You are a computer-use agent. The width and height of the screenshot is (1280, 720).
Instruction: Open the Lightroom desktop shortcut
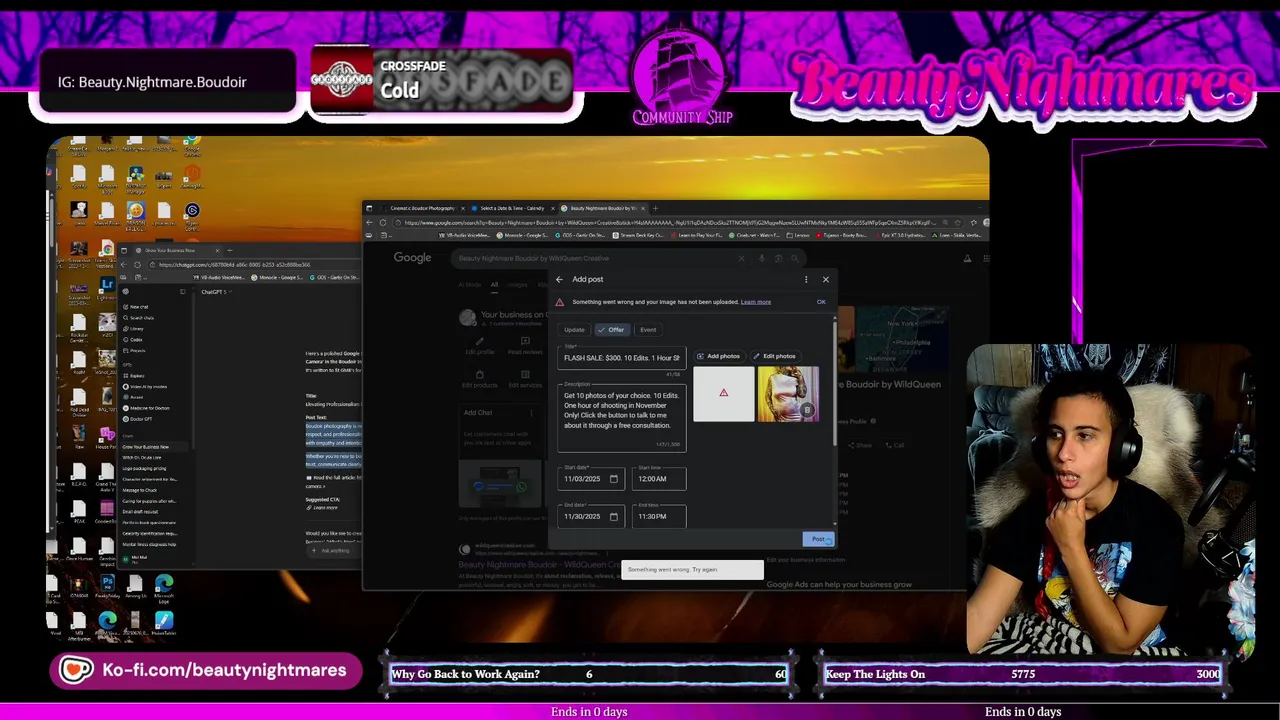pyautogui.click(x=107, y=287)
